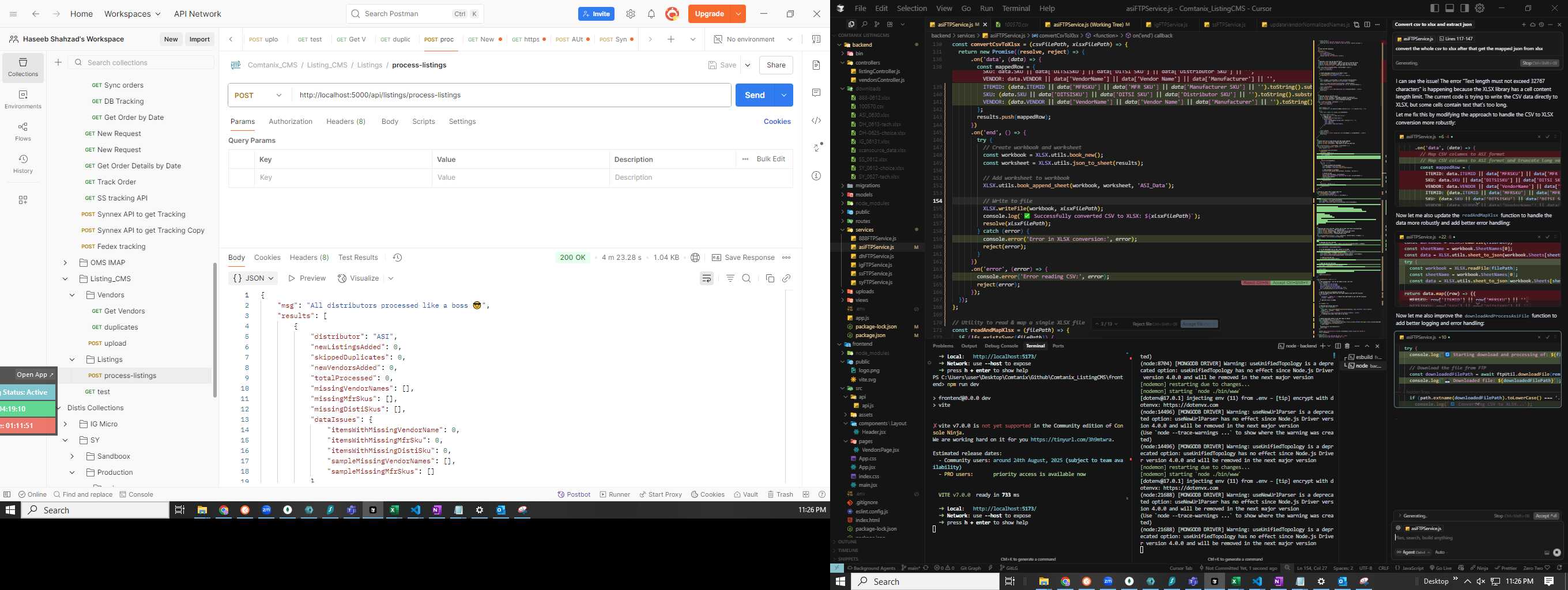The image size is (1568, 590).
Task: Open Environments sidebar in Postman
Action: click(x=23, y=99)
